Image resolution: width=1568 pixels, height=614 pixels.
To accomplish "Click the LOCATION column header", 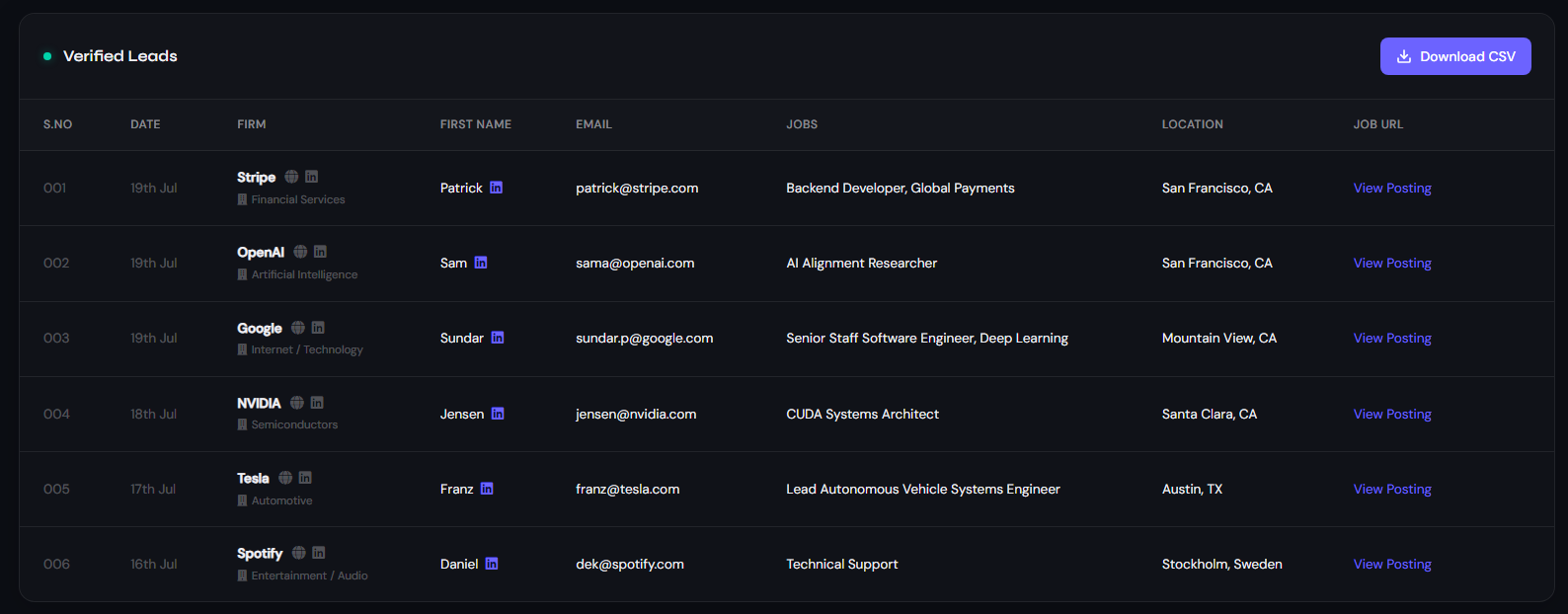I will coord(1193,124).
